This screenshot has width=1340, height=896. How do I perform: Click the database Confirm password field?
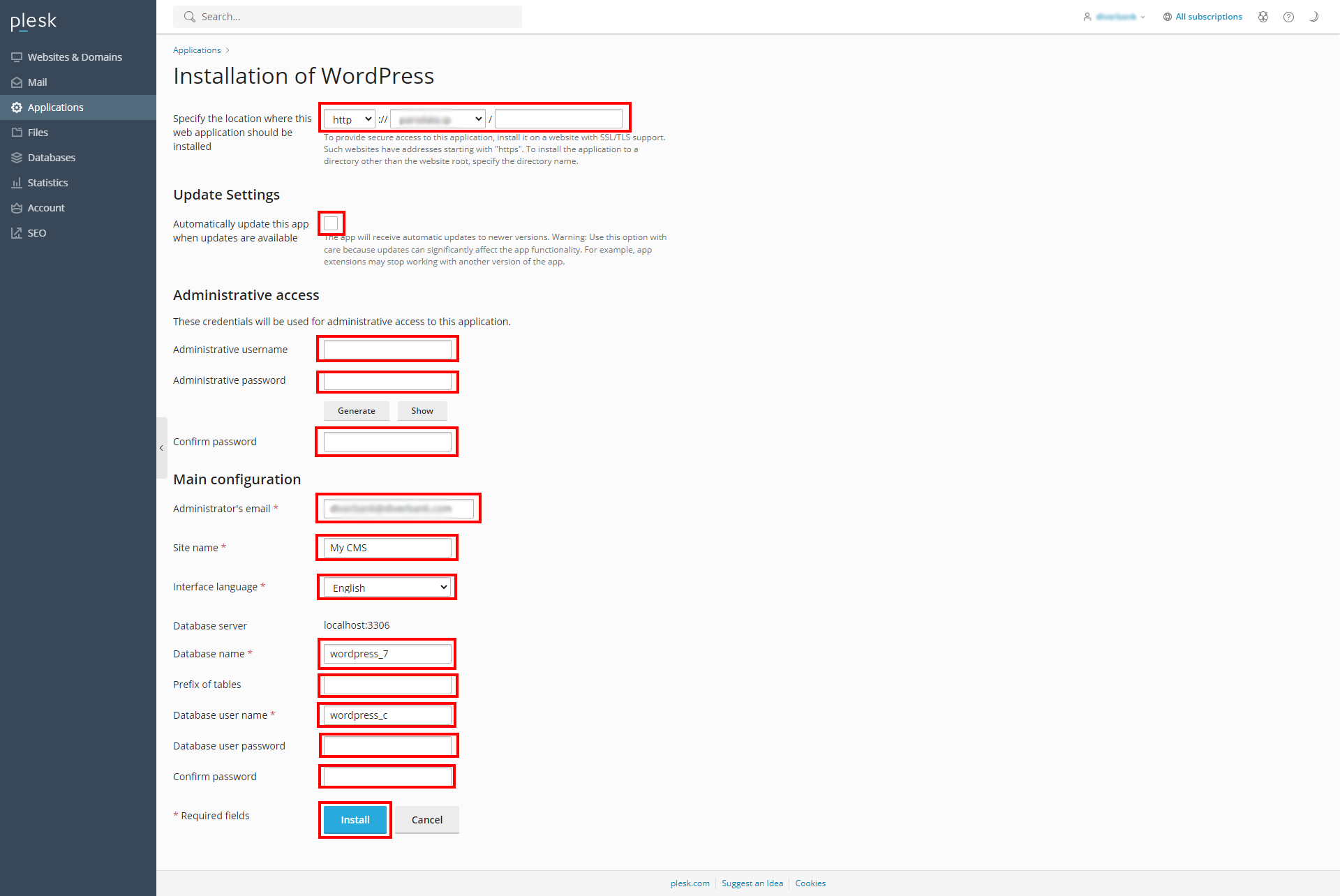click(387, 777)
